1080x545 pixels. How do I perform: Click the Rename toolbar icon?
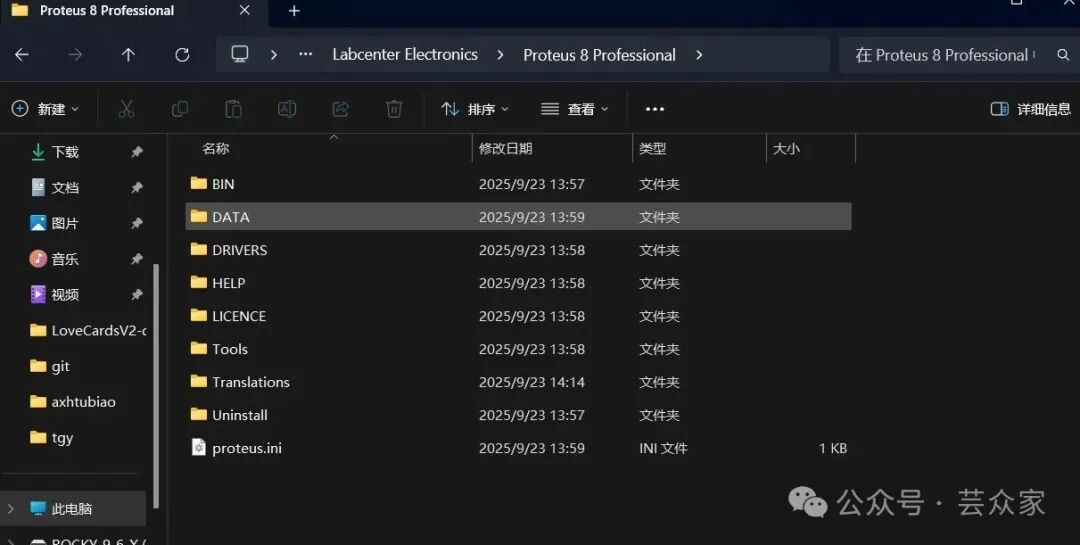(x=287, y=109)
